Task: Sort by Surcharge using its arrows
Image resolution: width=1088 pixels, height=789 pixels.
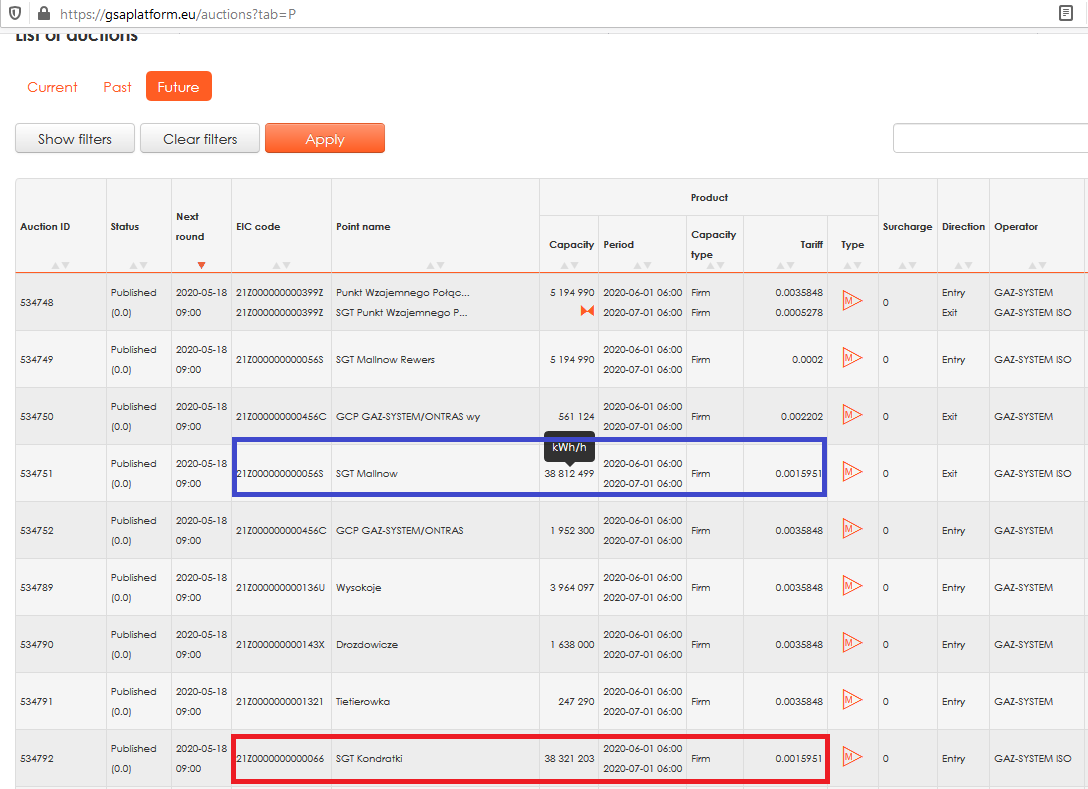Action: point(908,265)
